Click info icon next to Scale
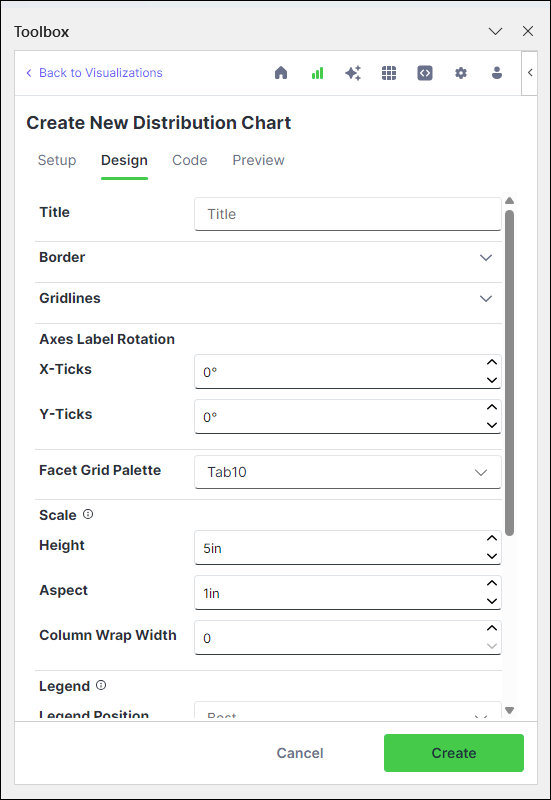The height and width of the screenshot is (800, 551). [88, 514]
